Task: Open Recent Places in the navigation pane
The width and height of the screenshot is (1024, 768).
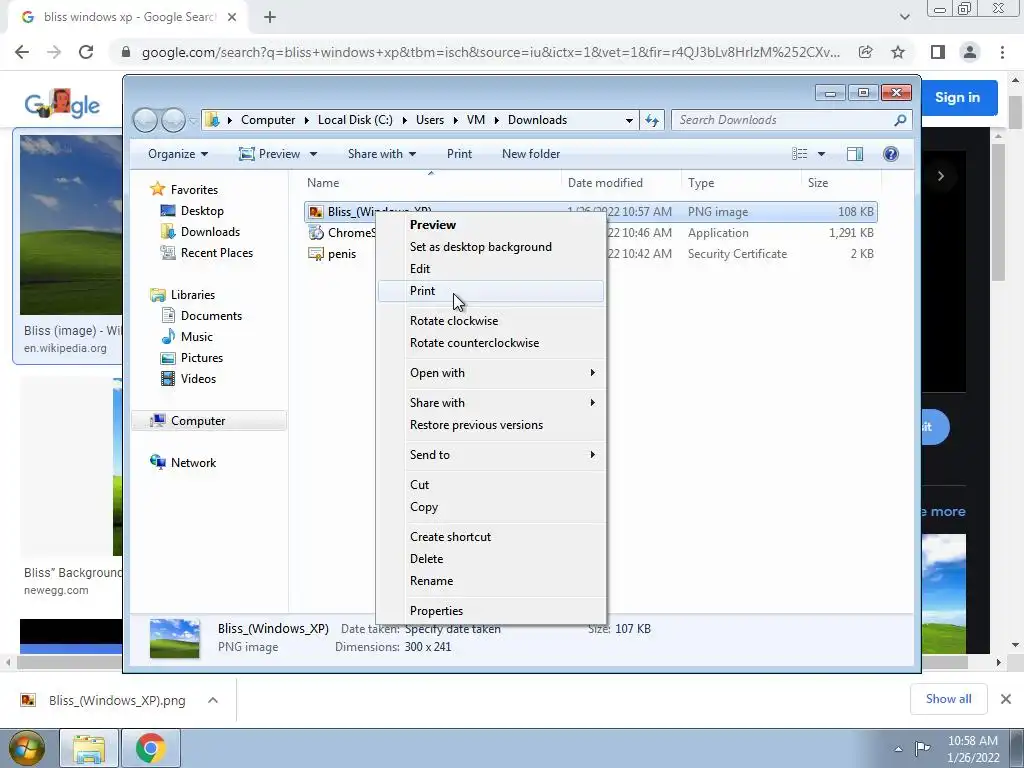Action: click(x=217, y=253)
